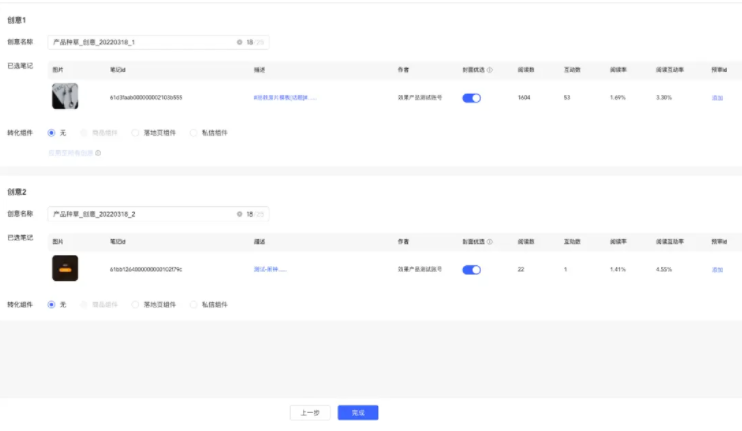Screen dimensions: 742x431
Task: Select the note id beginning 61bb1264
Action: [146, 269]
